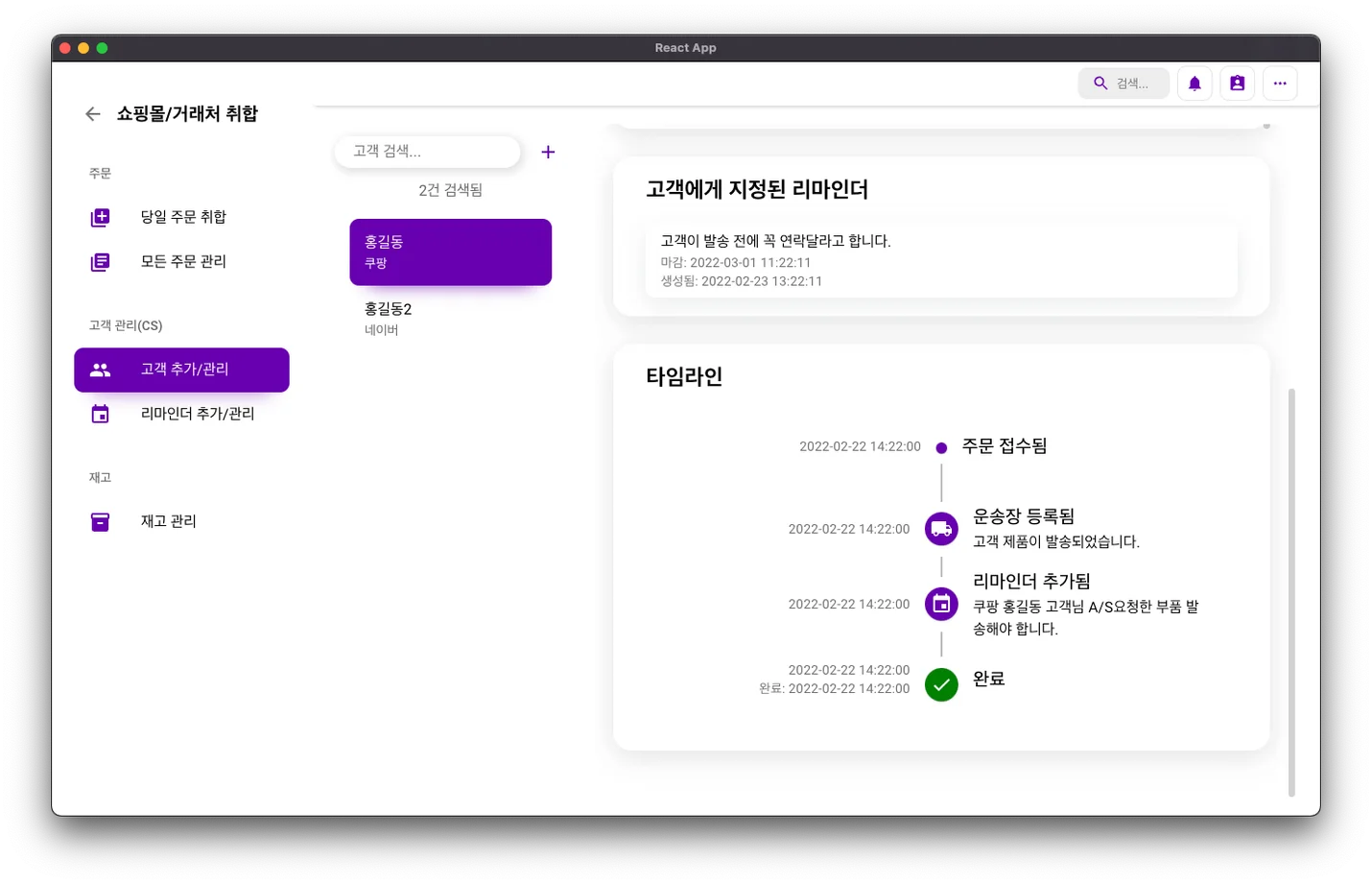Add a new customer with plus icon
This screenshot has width=1372, height=884.
click(548, 152)
